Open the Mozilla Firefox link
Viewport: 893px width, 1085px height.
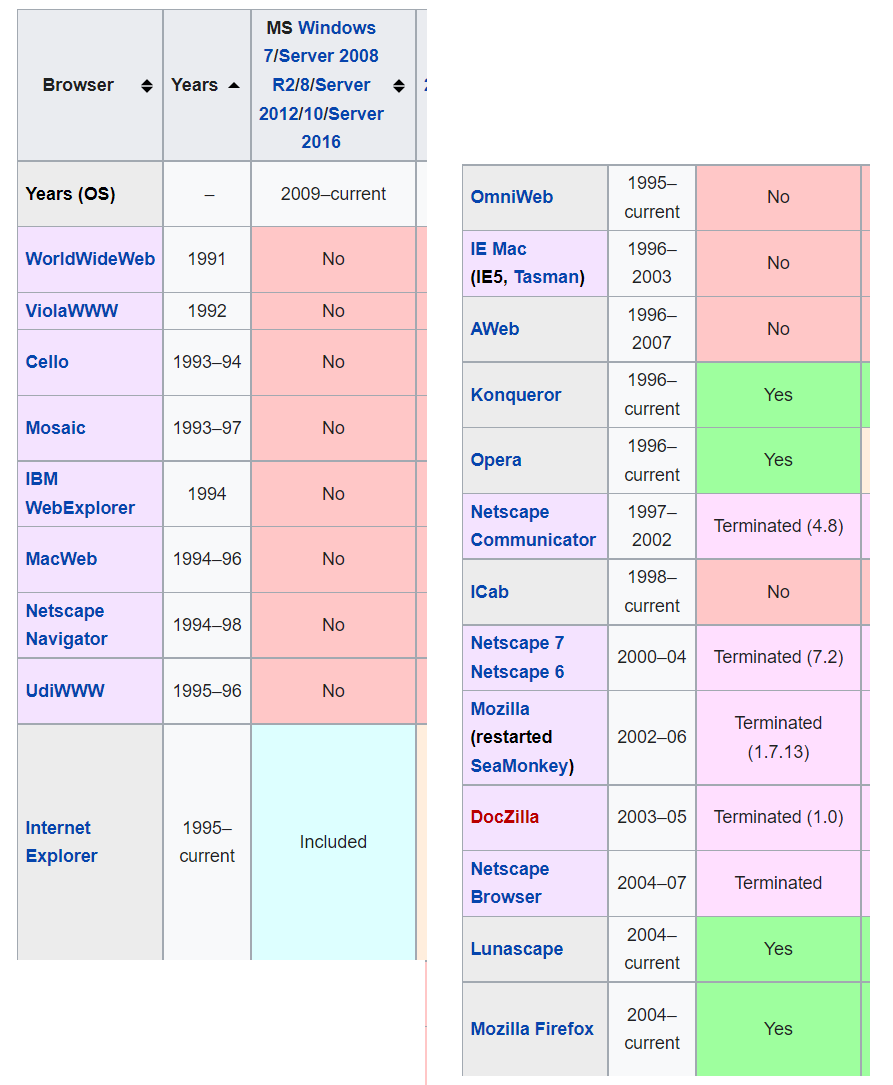tap(532, 1029)
